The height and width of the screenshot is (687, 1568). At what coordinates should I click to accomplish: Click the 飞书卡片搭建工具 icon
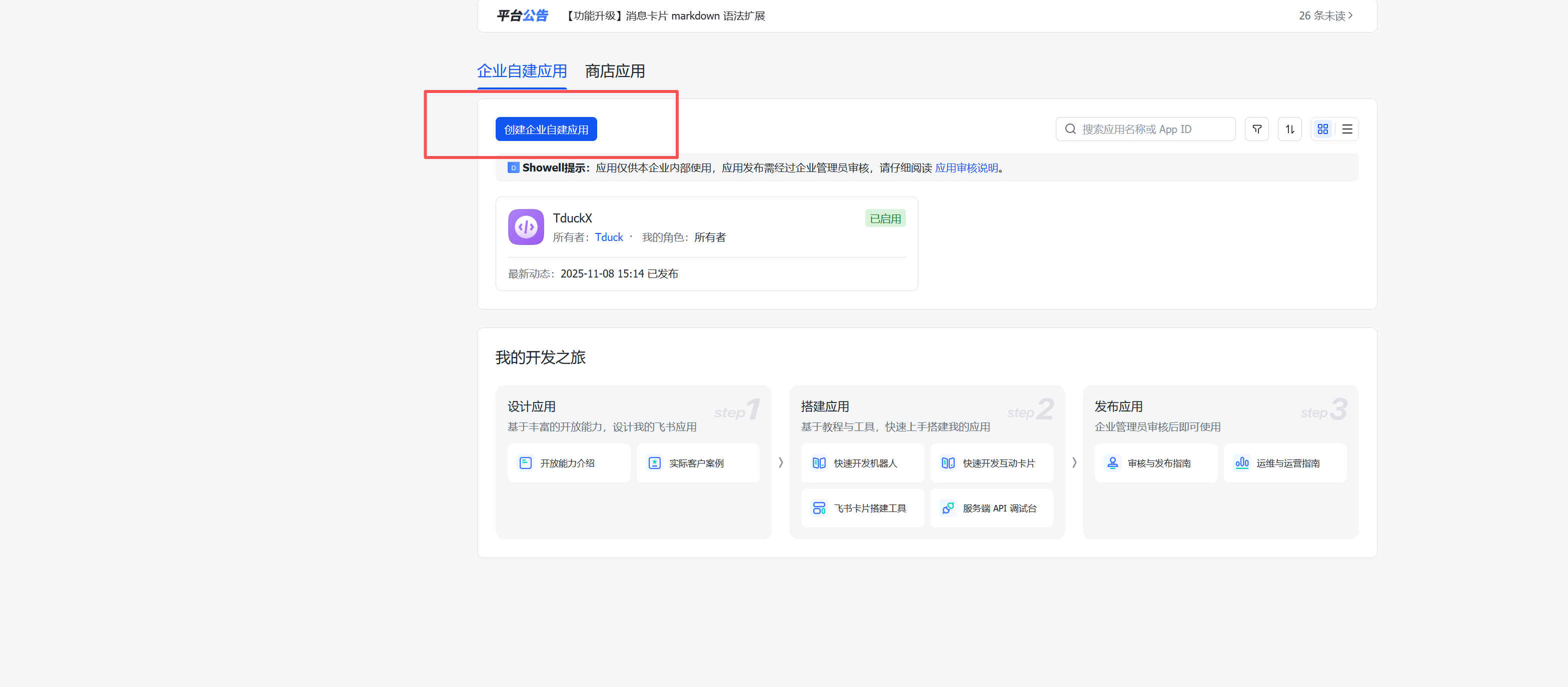[819, 508]
